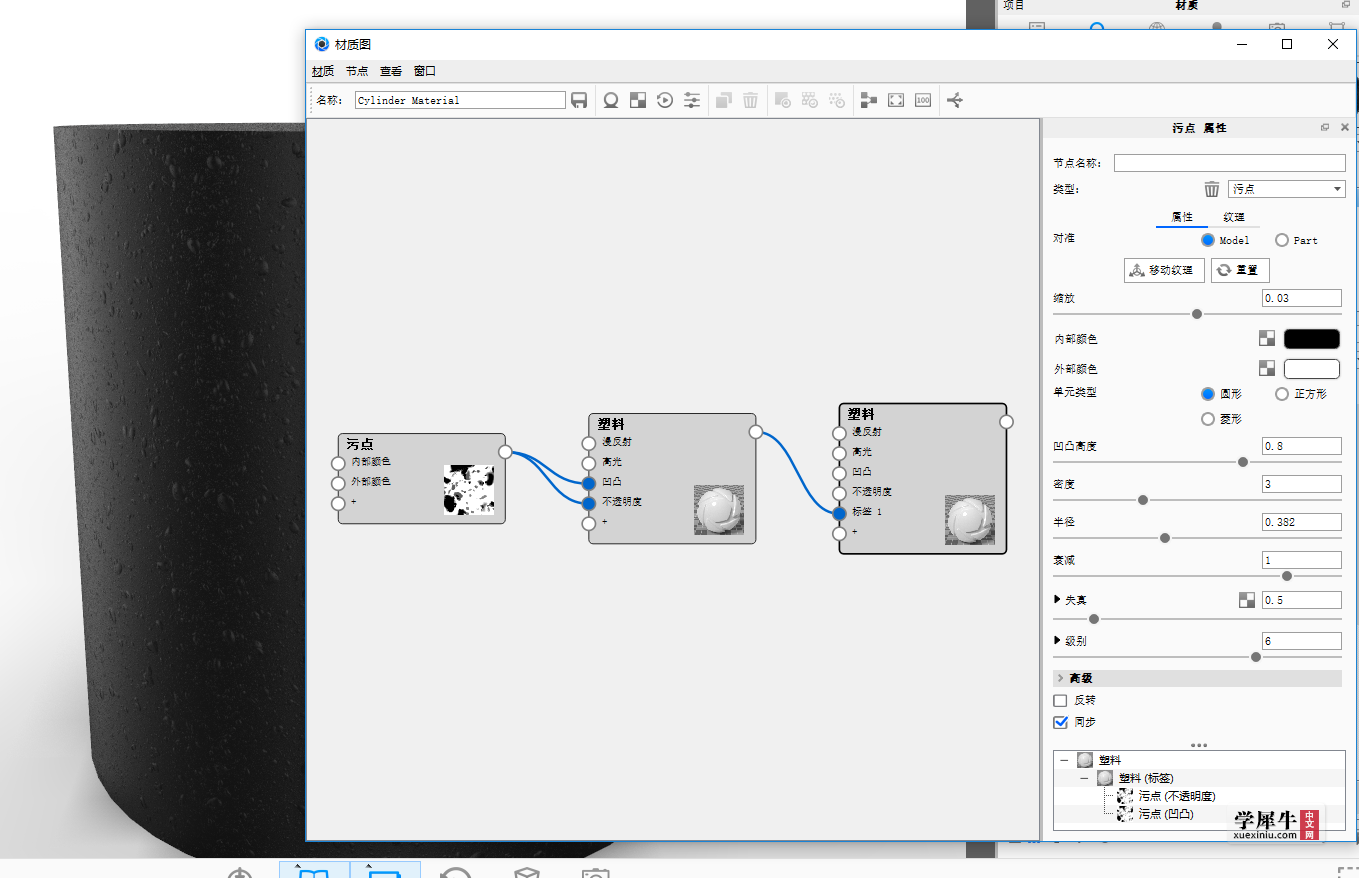Select the Part alignment radio button

click(x=1282, y=240)
